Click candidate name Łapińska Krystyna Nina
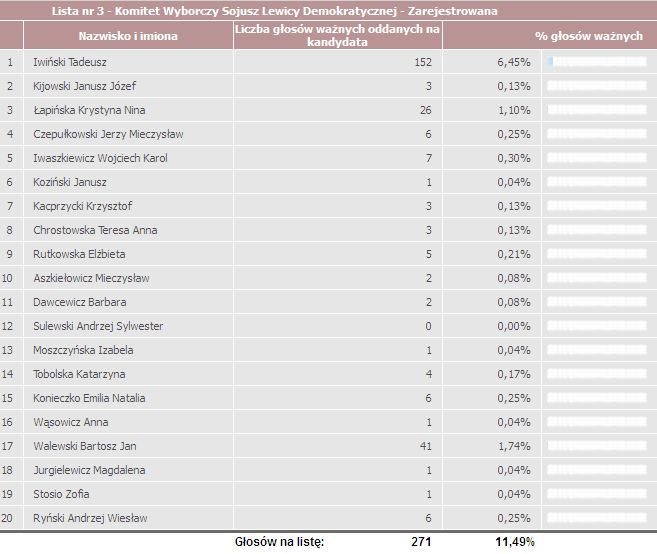 coord(89,110)
